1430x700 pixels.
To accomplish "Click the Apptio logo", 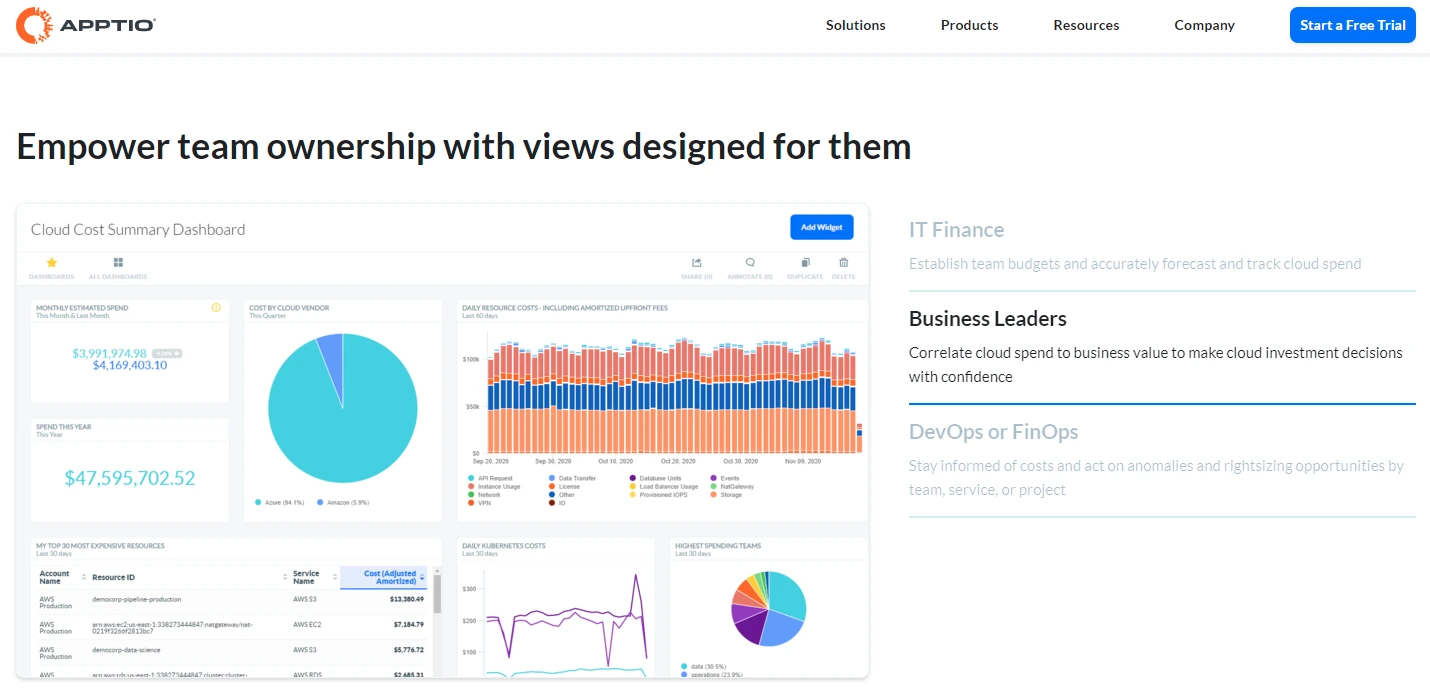I will pos(85,25).
